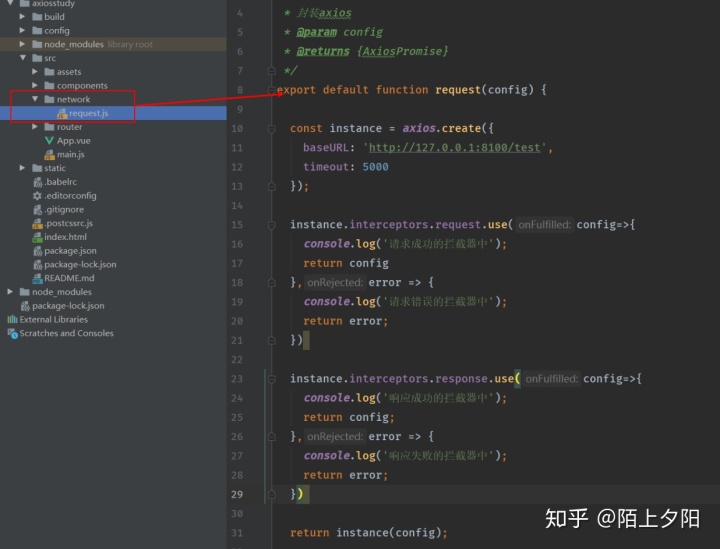Select the build folder icon
The height and width of the screenshot is (549, 720).
click(37, 17)
